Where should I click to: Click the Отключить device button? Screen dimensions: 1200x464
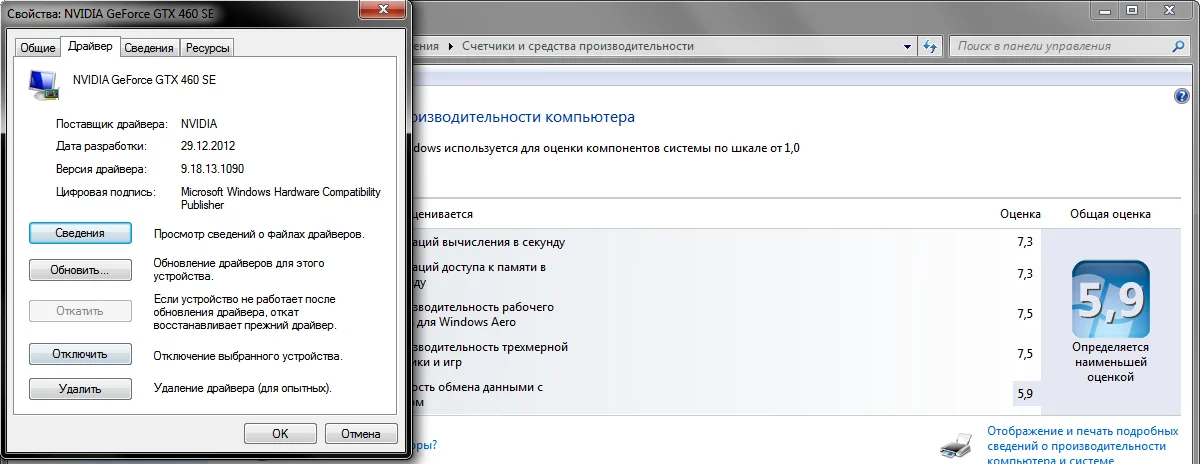[x=80, y=355]
